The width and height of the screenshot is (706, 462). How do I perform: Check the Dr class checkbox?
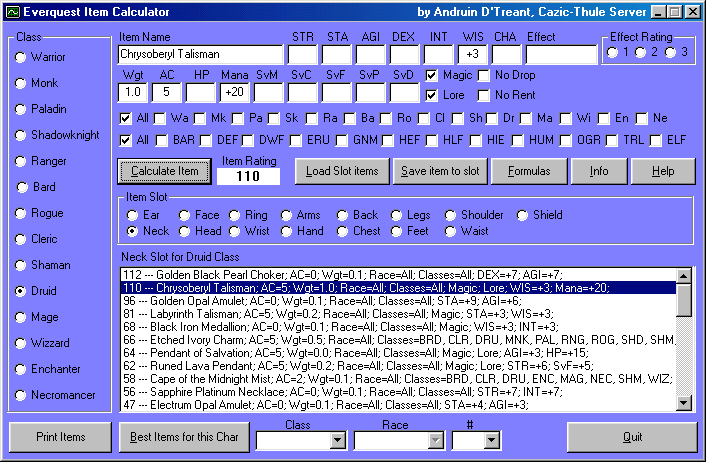[492, 119]
